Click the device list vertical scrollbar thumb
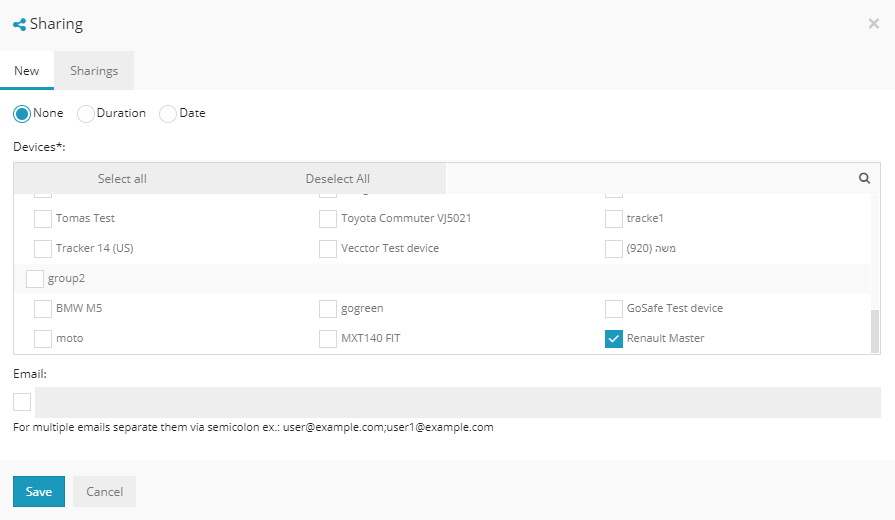This screenshot has height=520, width=895. tap(875, 332)
